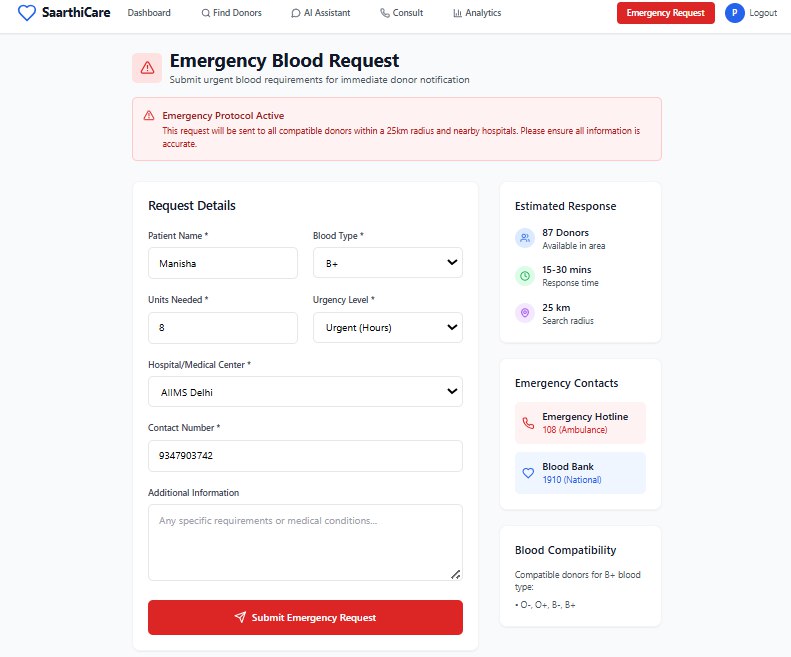This screenshot has width=791, height=657.
Task: Click the alert icon in Emergency Protocol banner
Action: click(149, 116)
